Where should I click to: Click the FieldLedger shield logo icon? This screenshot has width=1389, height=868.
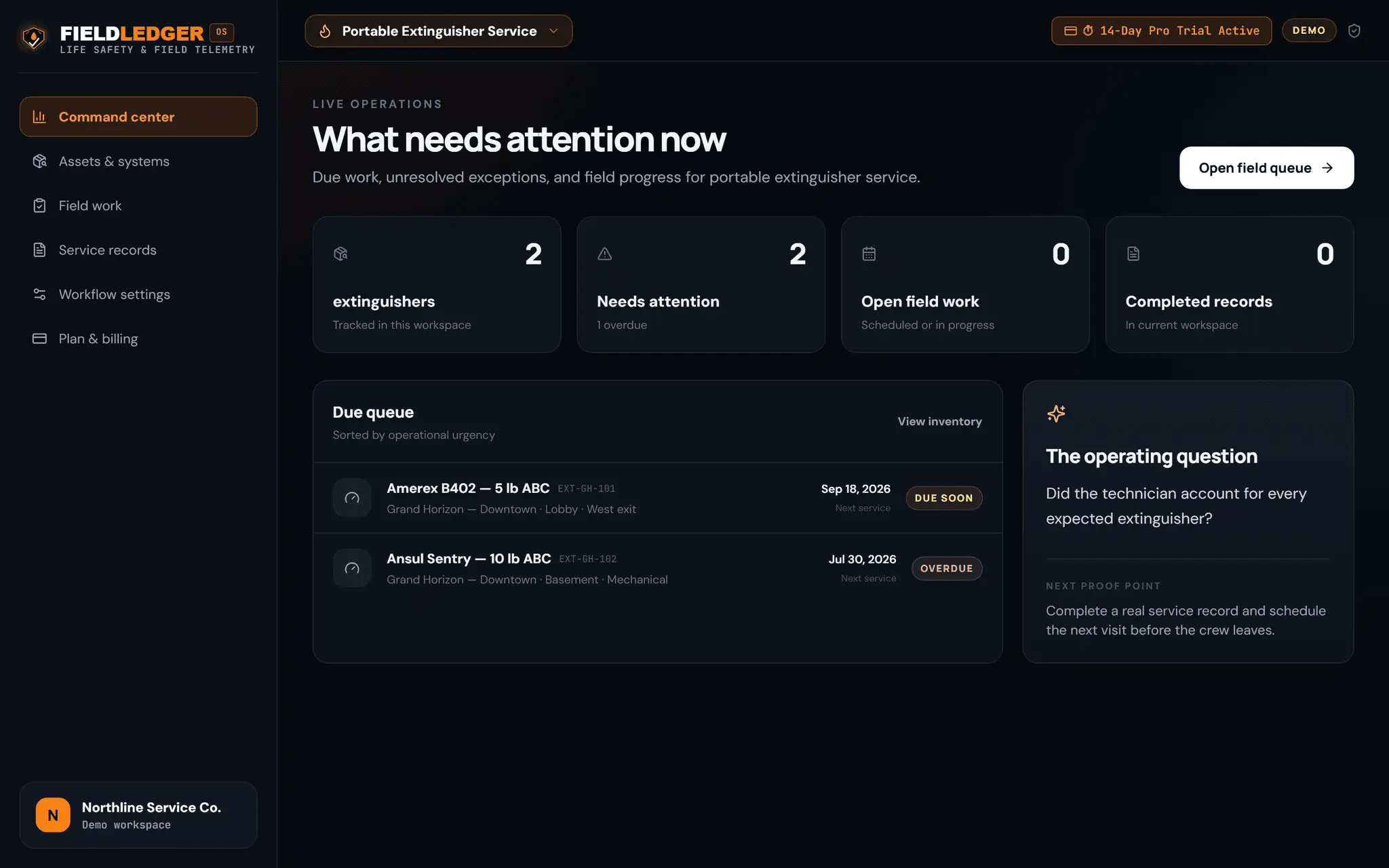[33, 38]
